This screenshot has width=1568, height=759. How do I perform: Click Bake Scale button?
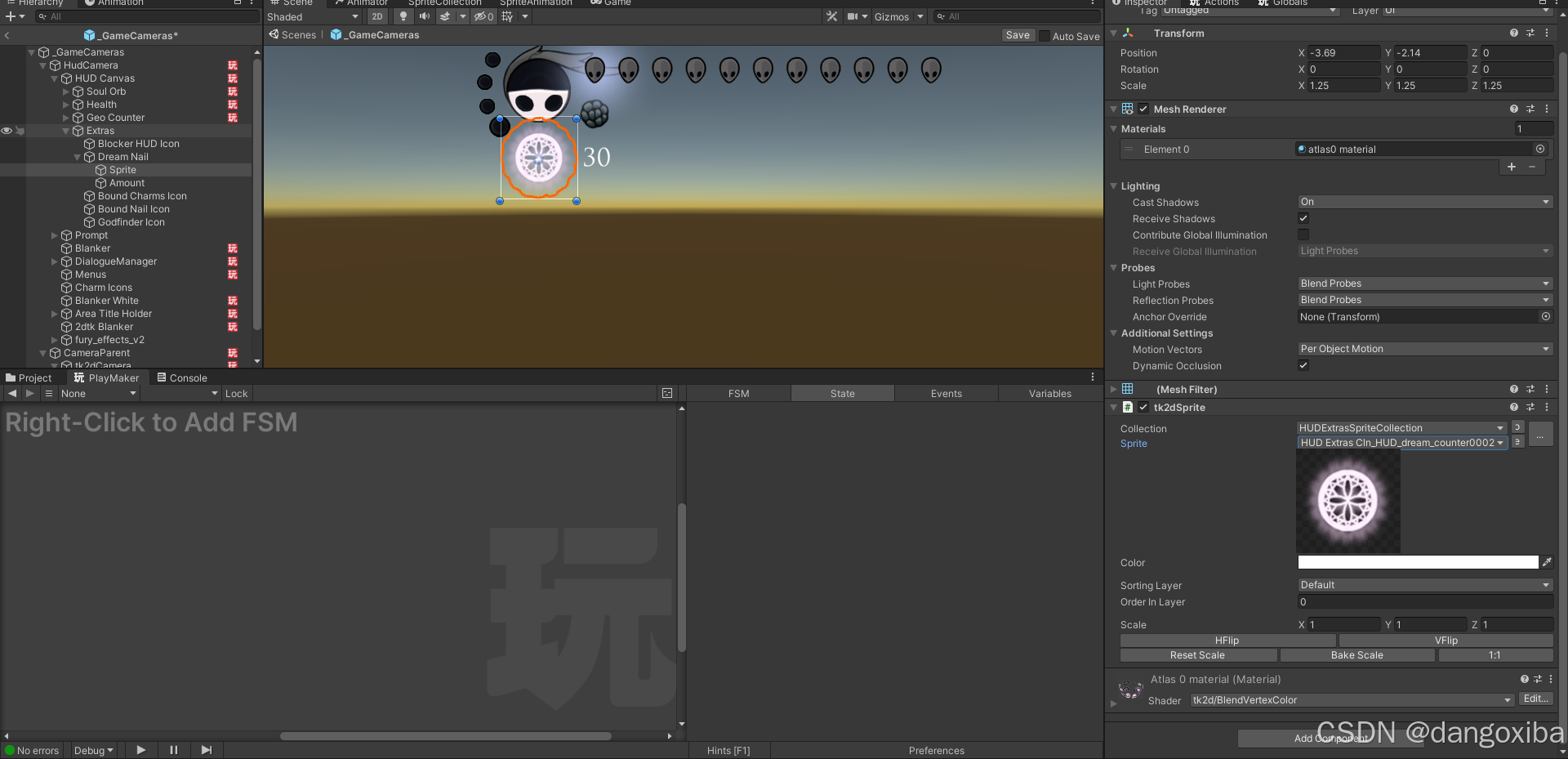(x=1357, y=655)
